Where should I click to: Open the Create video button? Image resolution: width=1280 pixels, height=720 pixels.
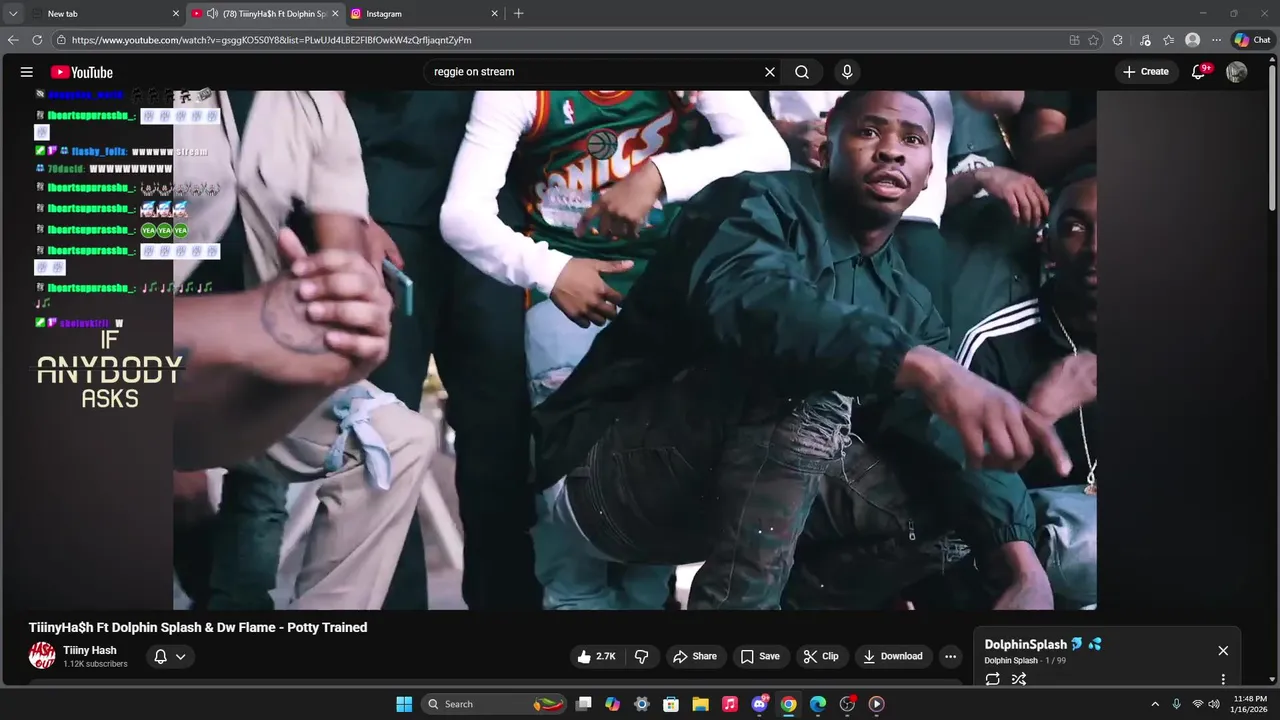click(1146, 72)
